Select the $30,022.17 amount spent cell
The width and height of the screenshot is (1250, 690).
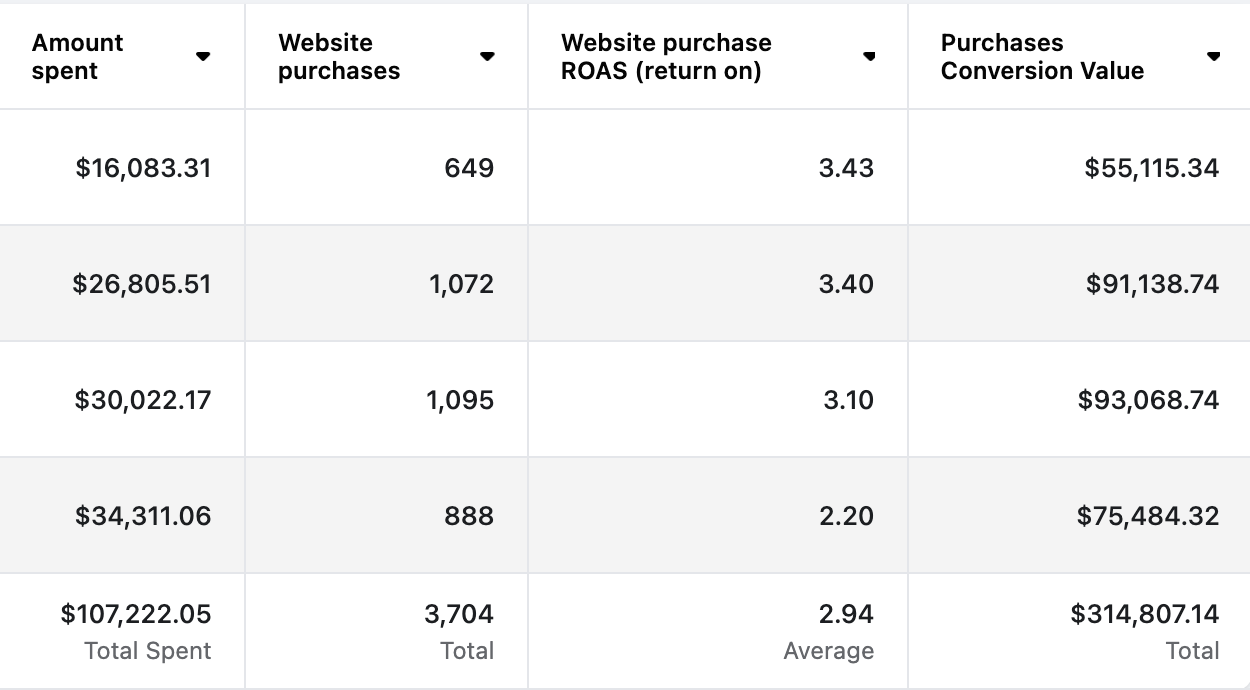pos(143,400)
